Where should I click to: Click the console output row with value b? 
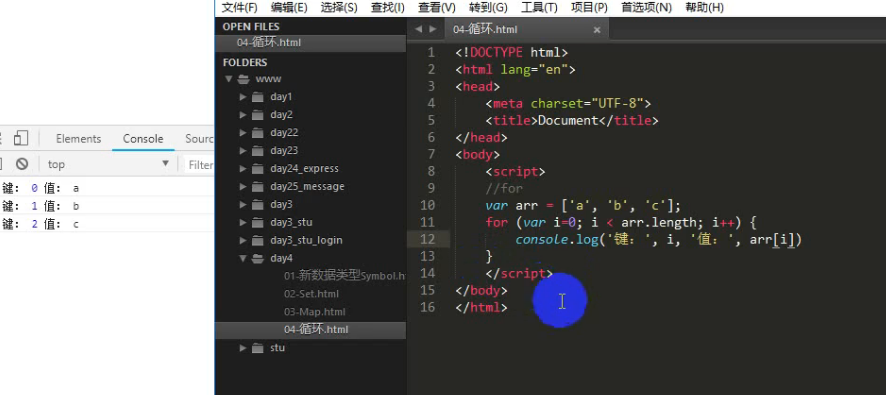107,206
